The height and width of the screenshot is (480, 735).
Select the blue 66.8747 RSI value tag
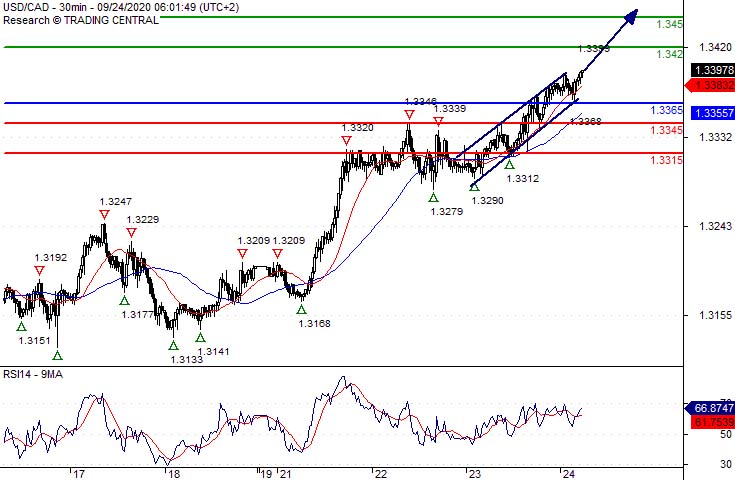(710, 408)
